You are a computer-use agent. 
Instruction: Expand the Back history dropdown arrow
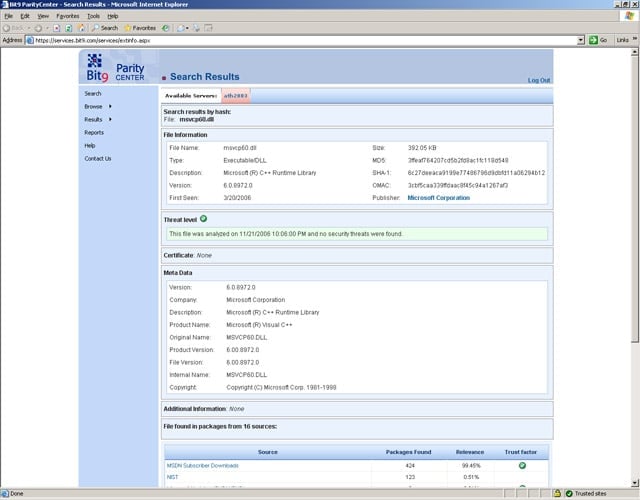[29, 28]
